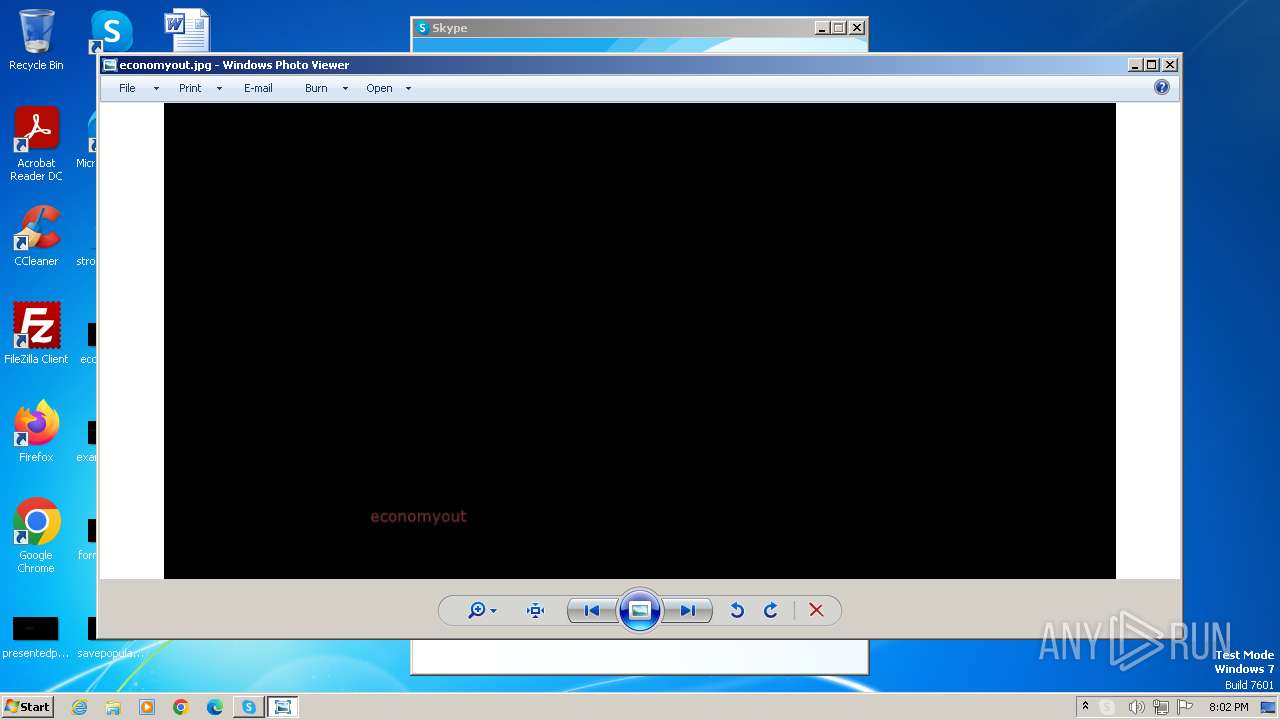Launch Firefox from desktop
This screenshot has width=1280, height=720.
click(x=36, y=431)
